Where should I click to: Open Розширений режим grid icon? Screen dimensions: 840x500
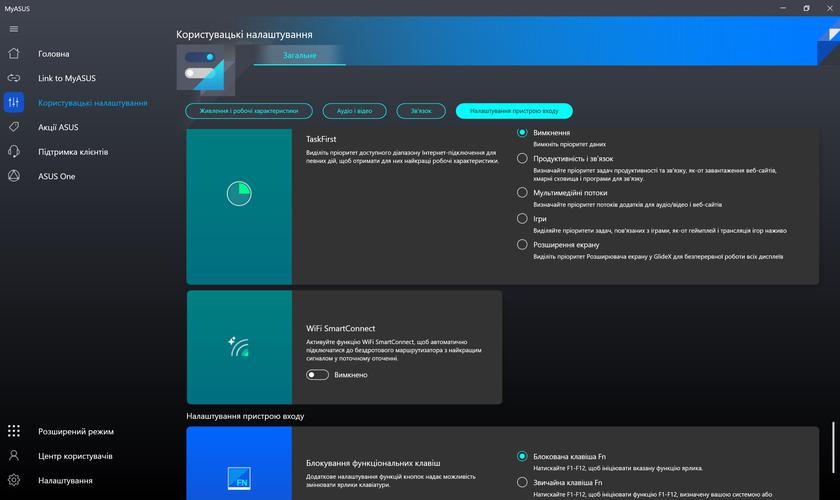click(x=14, y=432)
